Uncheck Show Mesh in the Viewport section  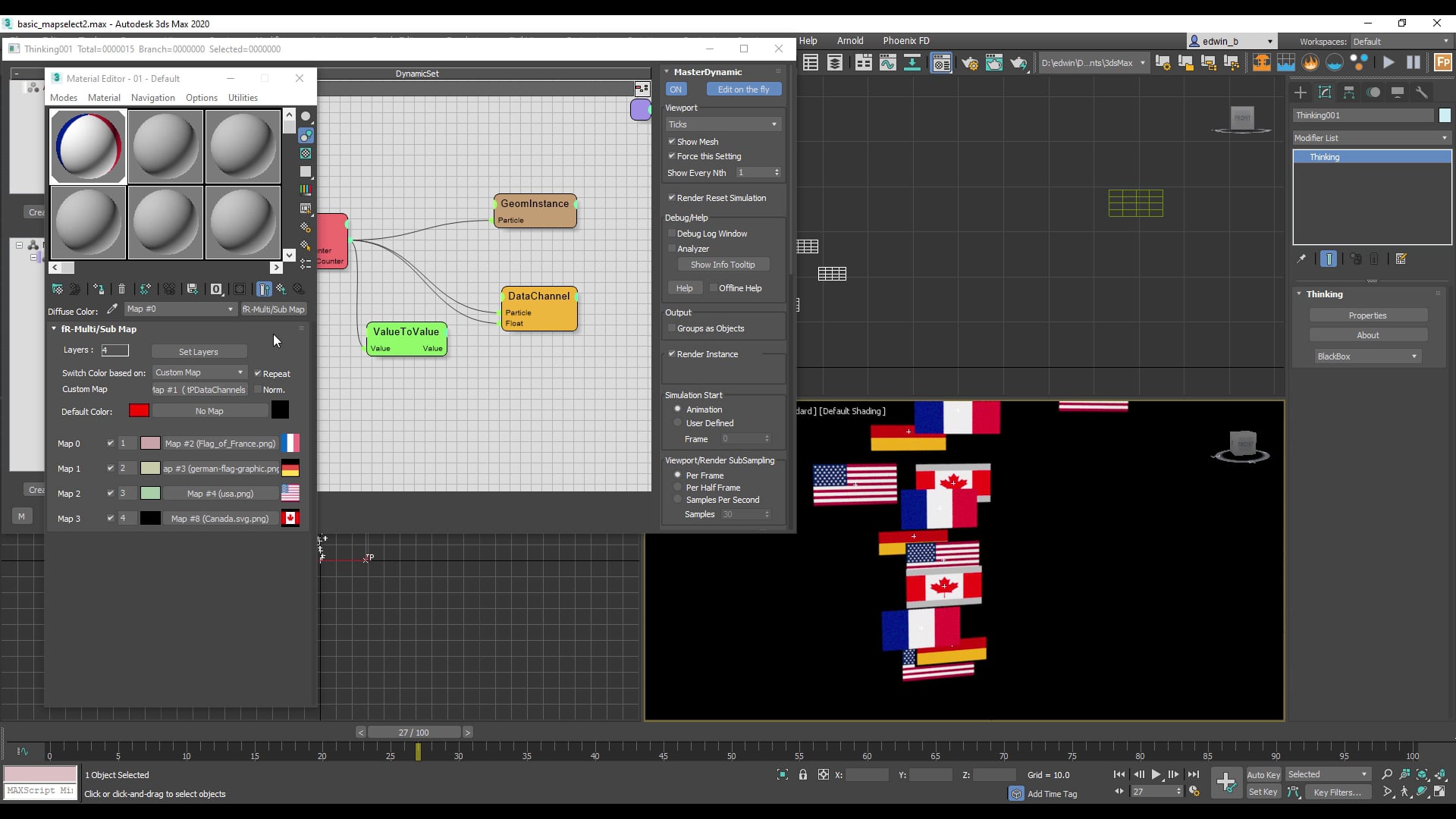(672, 141)
